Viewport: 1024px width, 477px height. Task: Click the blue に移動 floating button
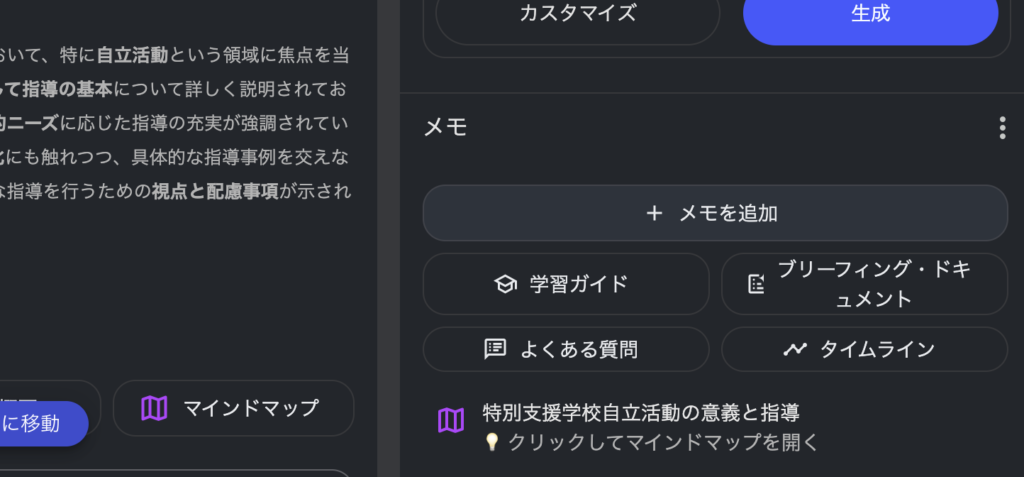[x=40, y=423]
